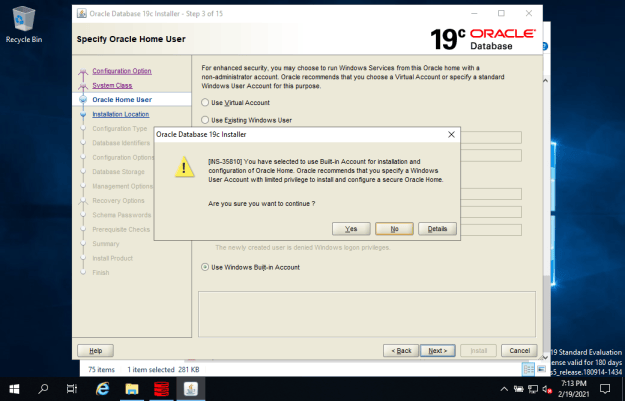Launch Internet Explorer from the taskbar
625x401 pixels.
point(102,389)
